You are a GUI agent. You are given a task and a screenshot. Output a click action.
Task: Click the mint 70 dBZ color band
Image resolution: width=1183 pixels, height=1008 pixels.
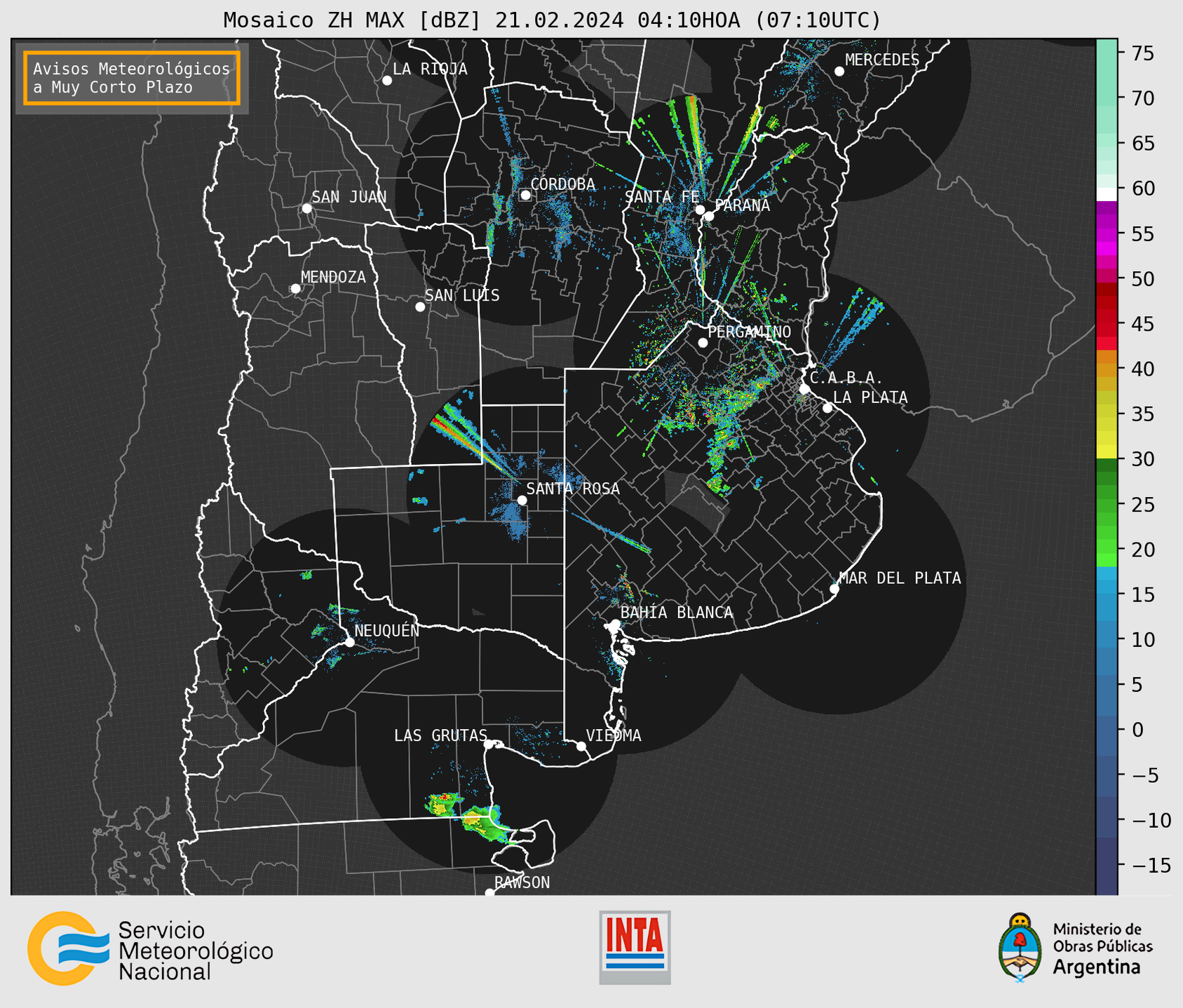click(1107, 98)
